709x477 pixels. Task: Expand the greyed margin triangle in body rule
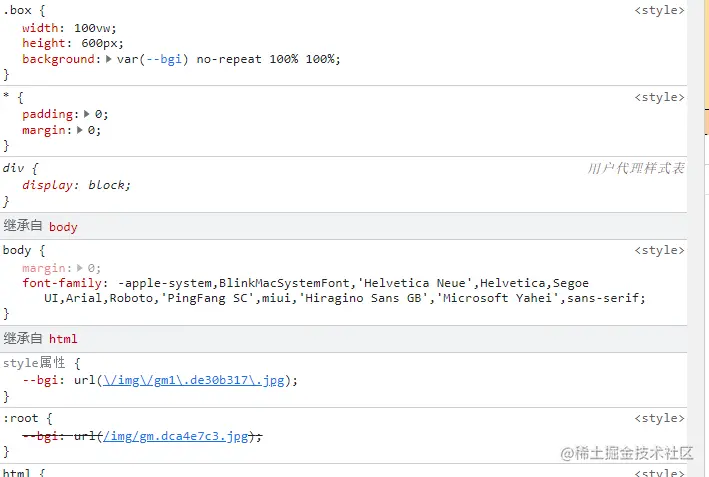80,268
